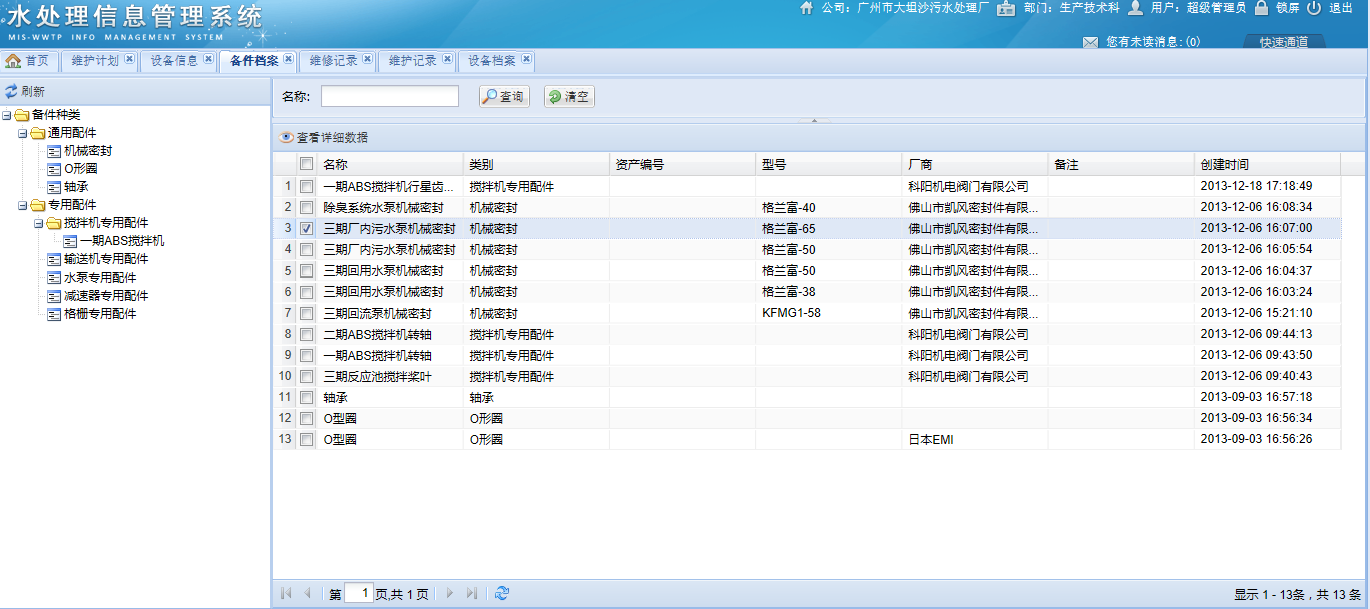The image size is (1370, 609).
Task: Close the 维护计划 tab
Action: pyautogui.click(x=129, y=60)
